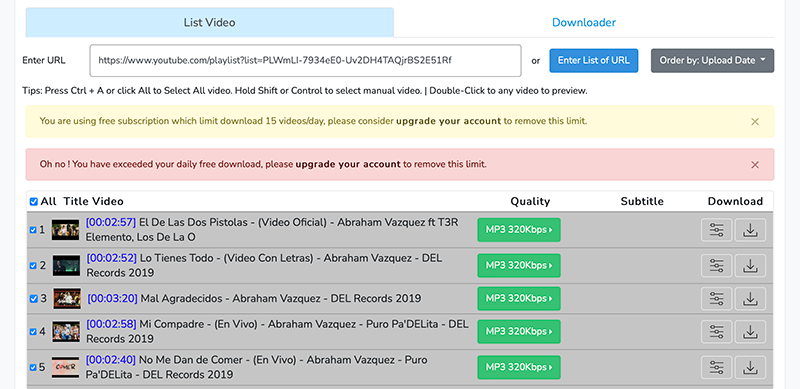Focus the playlist URL input field
800x389 pixels.
click(x=306, y=61)
